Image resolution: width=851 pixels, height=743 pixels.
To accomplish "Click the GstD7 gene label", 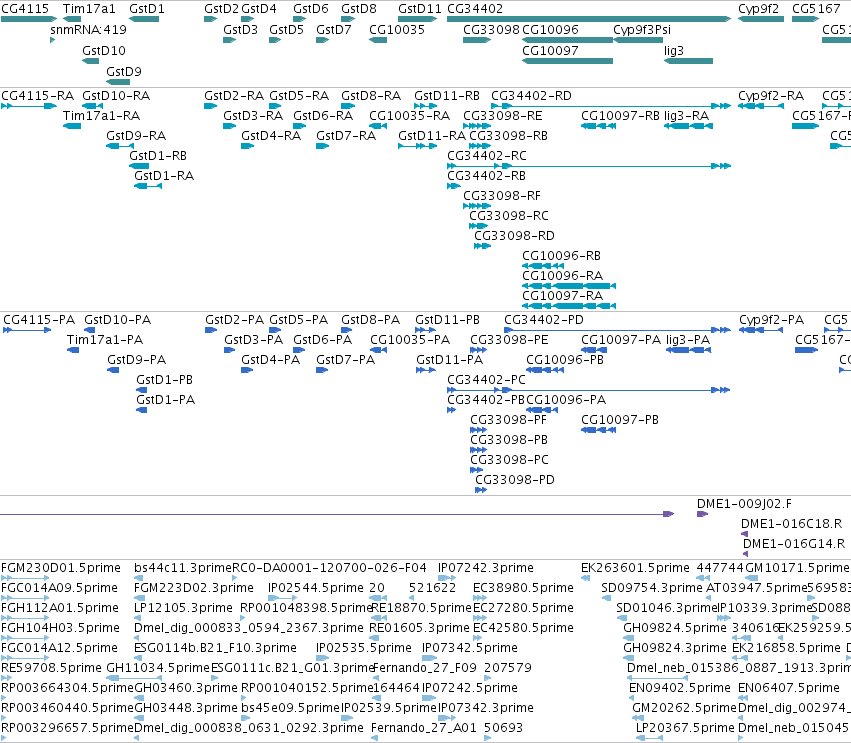I will (x=334, y=30).
